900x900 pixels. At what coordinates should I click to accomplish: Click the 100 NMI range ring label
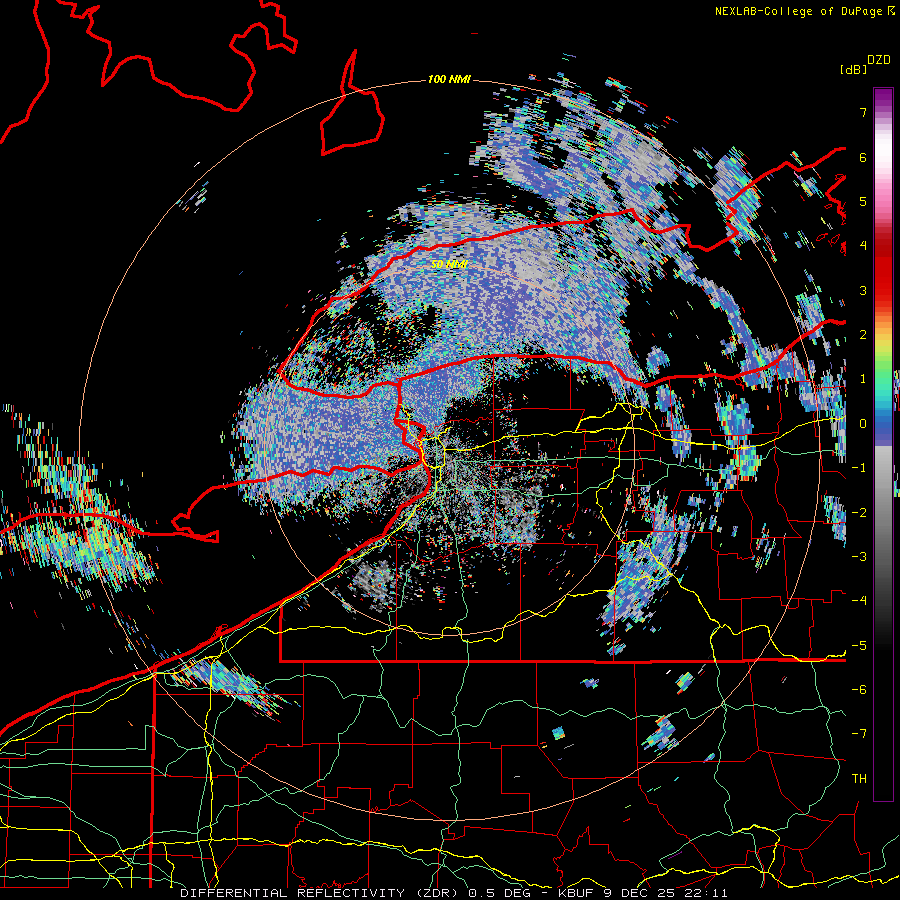pos(449,79)
